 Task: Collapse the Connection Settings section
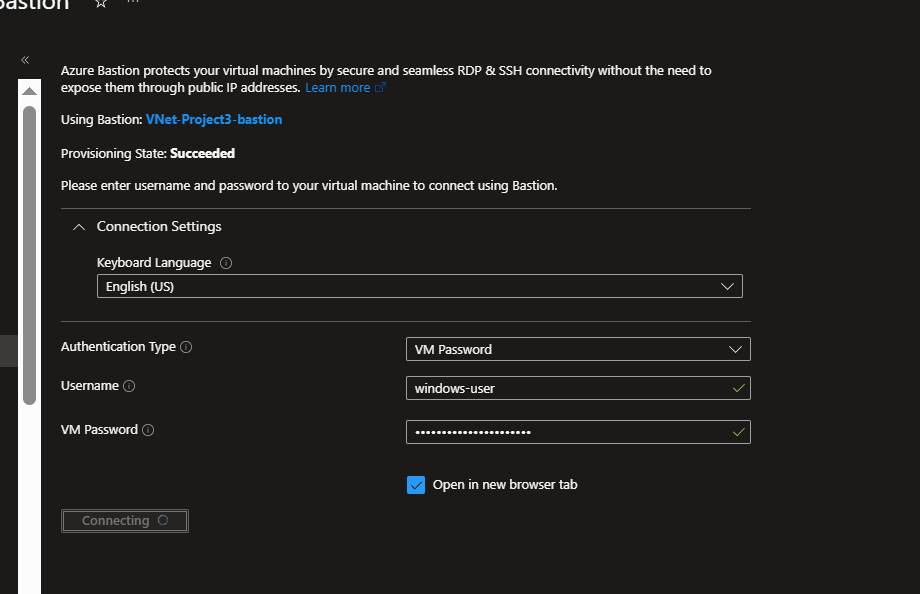pos(80,227)
